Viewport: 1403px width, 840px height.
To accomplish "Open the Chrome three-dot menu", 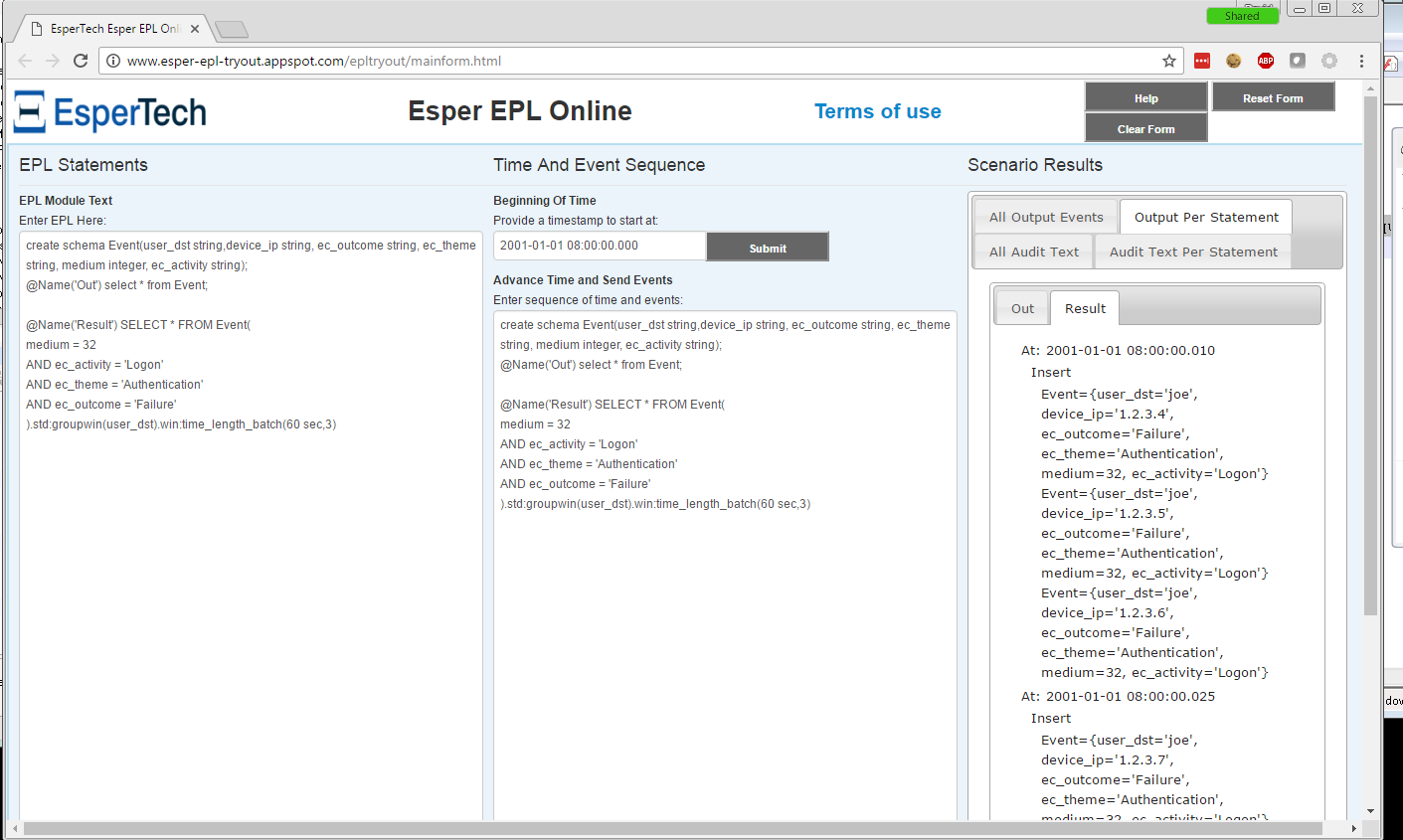I will (1361, 61).
